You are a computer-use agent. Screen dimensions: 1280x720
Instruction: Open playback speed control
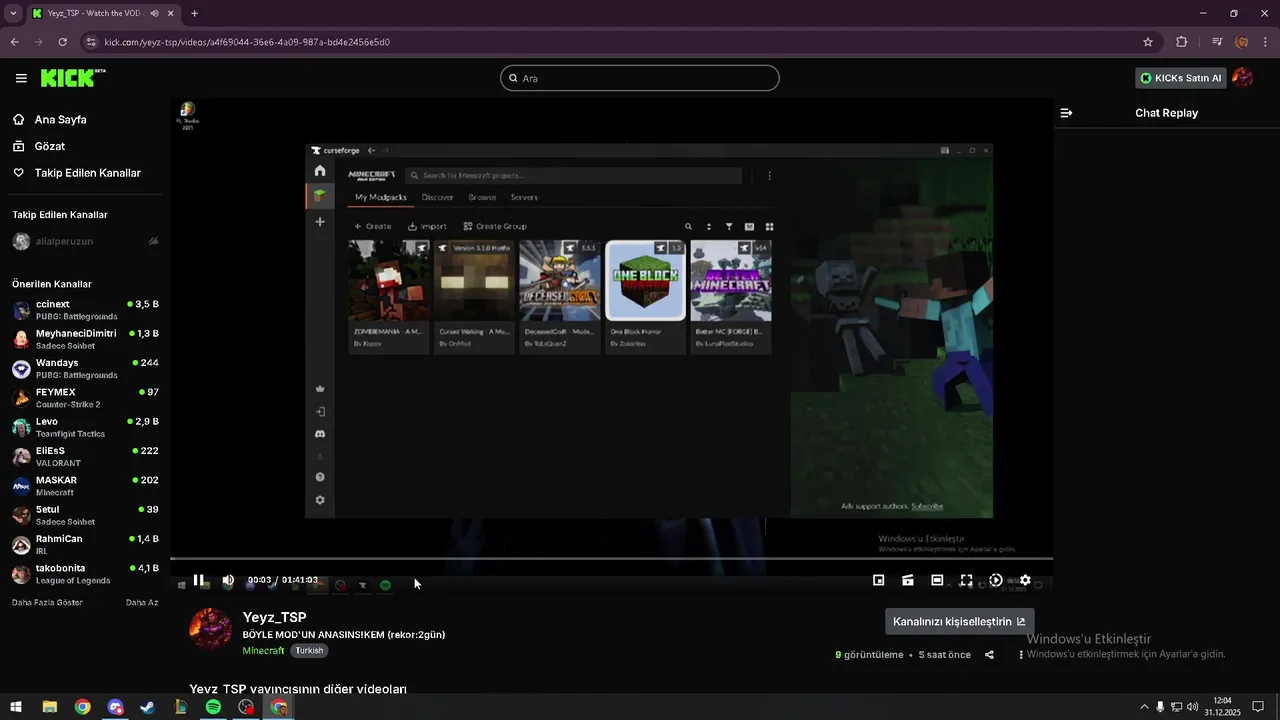pos(996,580)
